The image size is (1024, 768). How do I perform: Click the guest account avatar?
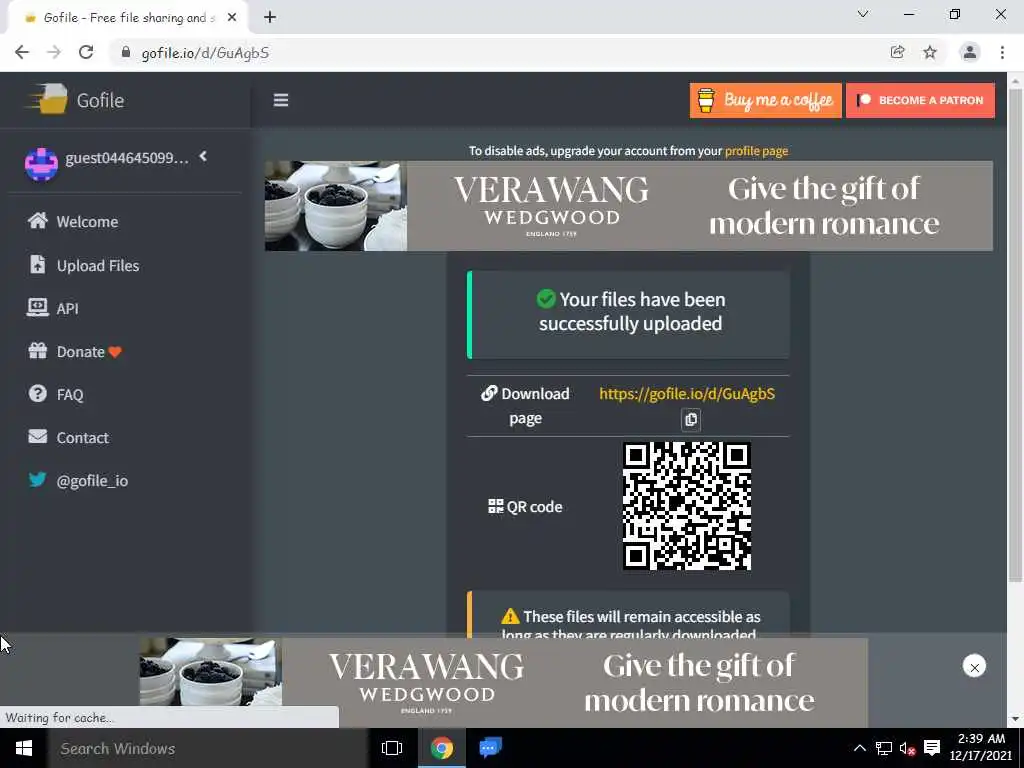41,163
